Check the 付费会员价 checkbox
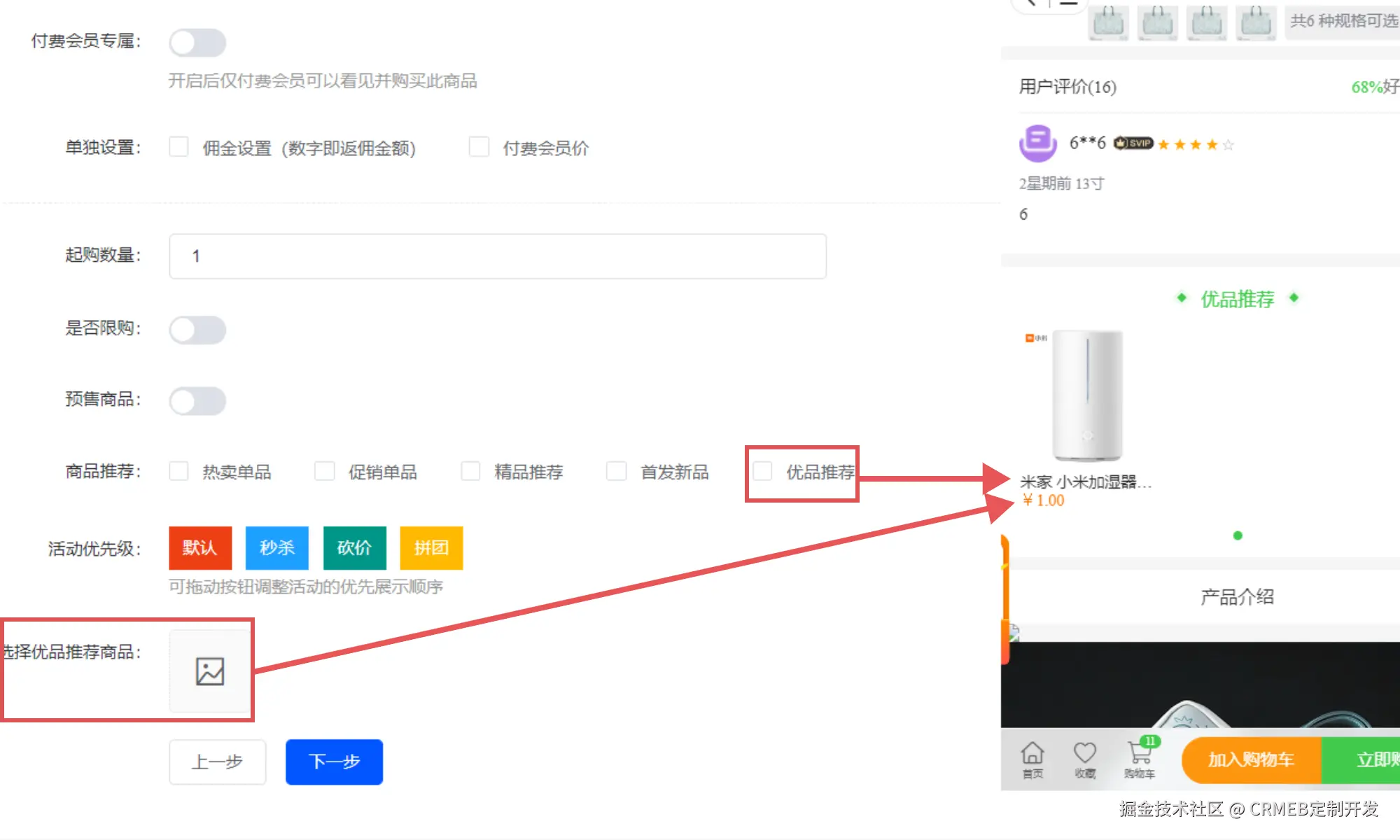This screenshot has height=840, width=1400. tap(479, 147)
